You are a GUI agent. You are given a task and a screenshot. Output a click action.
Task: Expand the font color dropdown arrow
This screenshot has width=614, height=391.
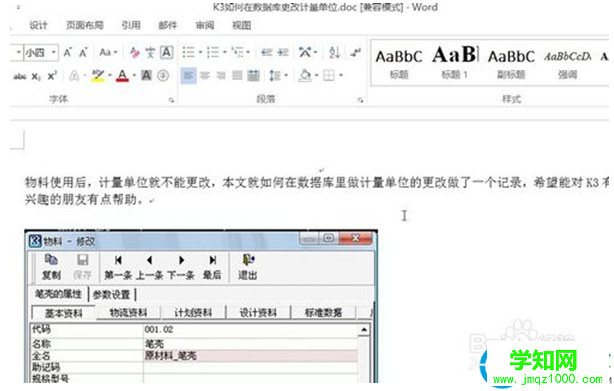134,76
